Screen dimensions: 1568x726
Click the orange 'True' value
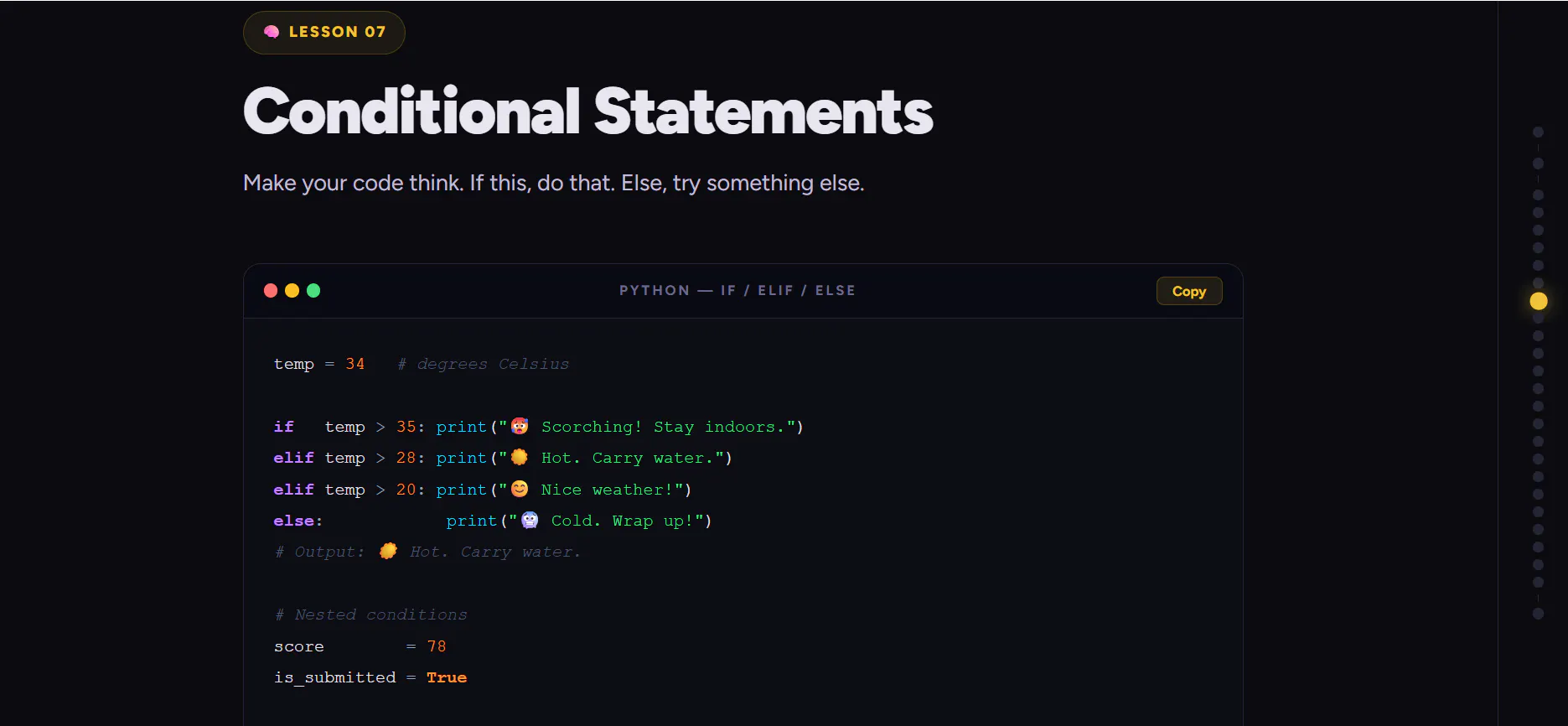pyautogui.click(x=447, y=677)
